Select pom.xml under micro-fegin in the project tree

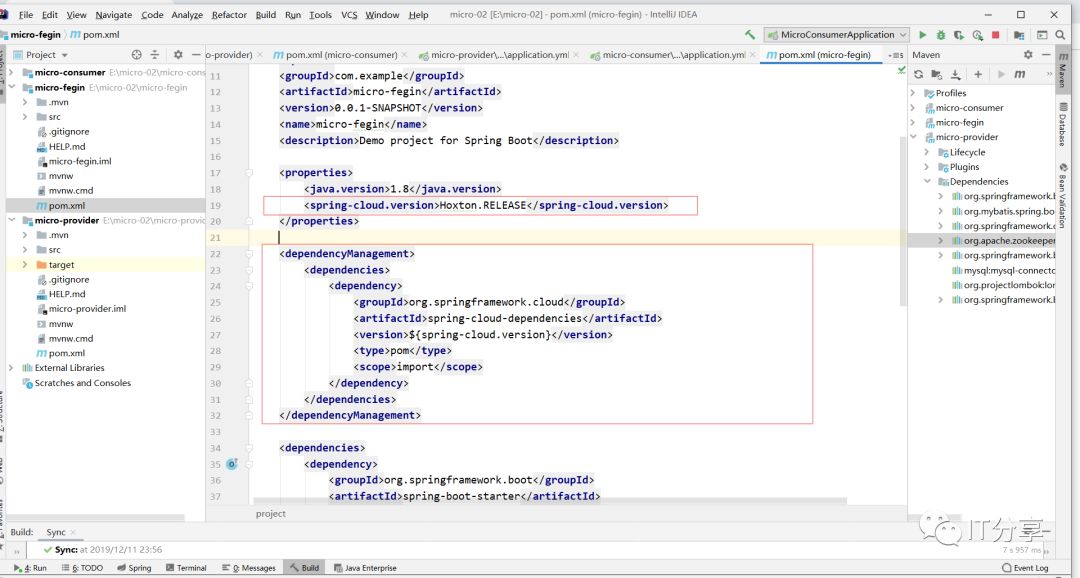click(x=67, y=205)
